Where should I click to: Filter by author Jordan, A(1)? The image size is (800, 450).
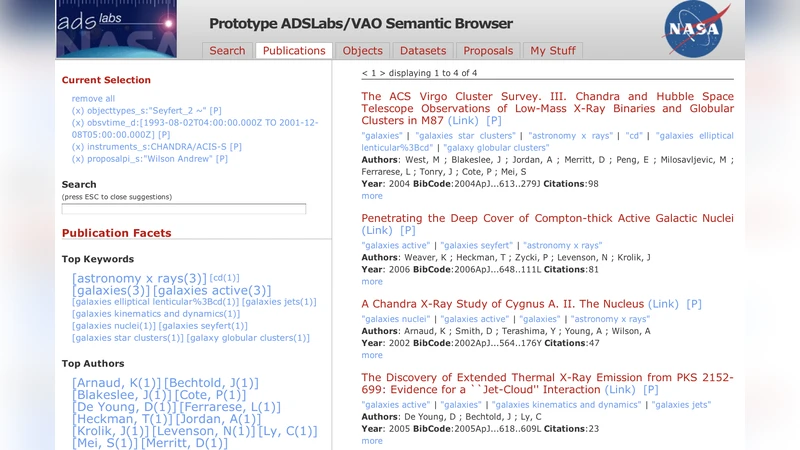click(x=218, y=419)
